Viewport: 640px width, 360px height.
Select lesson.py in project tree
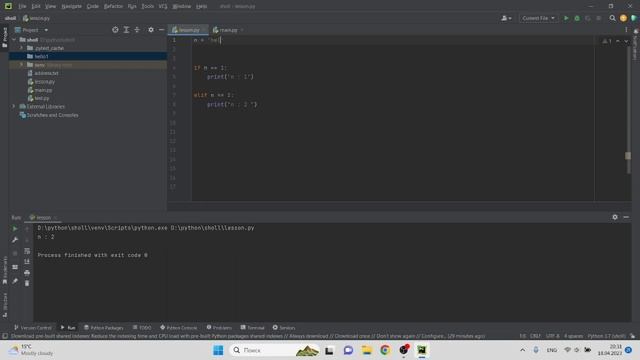coord(44,82)
